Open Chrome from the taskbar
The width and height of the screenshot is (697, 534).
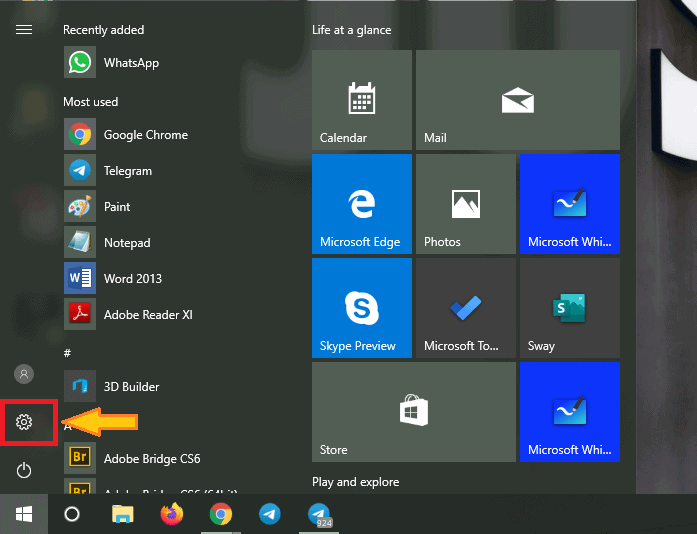[x=221, y=514]
